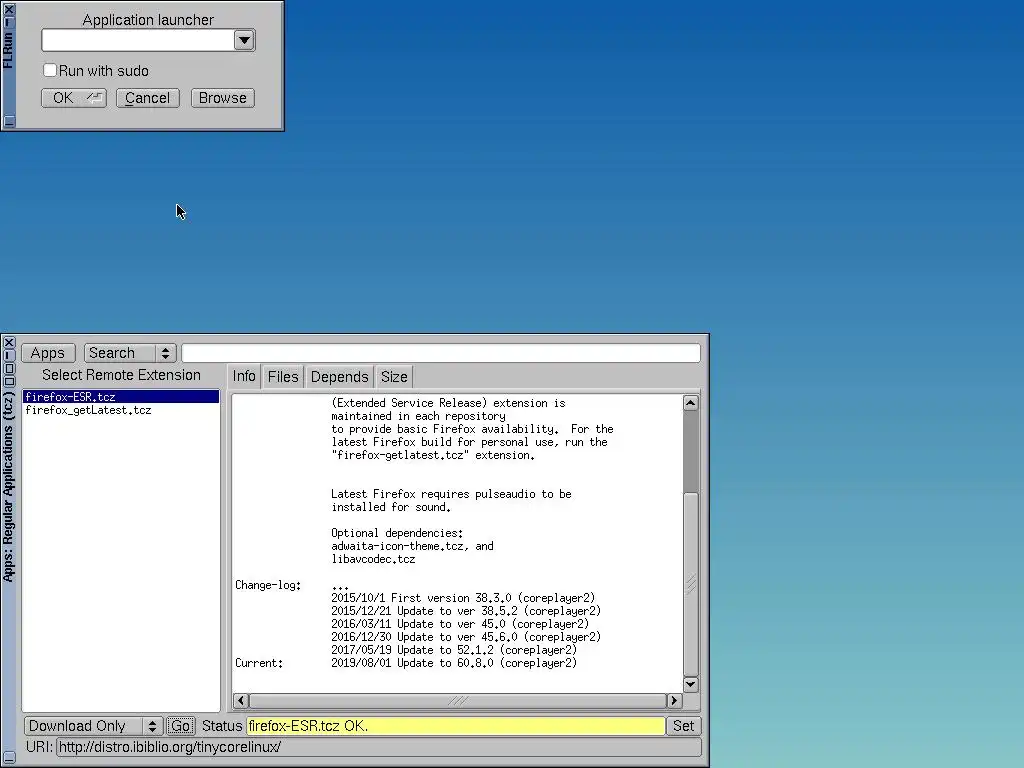
Task: Click the yellow status field showing firefox-ESR.tcz OK
Action: click(456, 726)
